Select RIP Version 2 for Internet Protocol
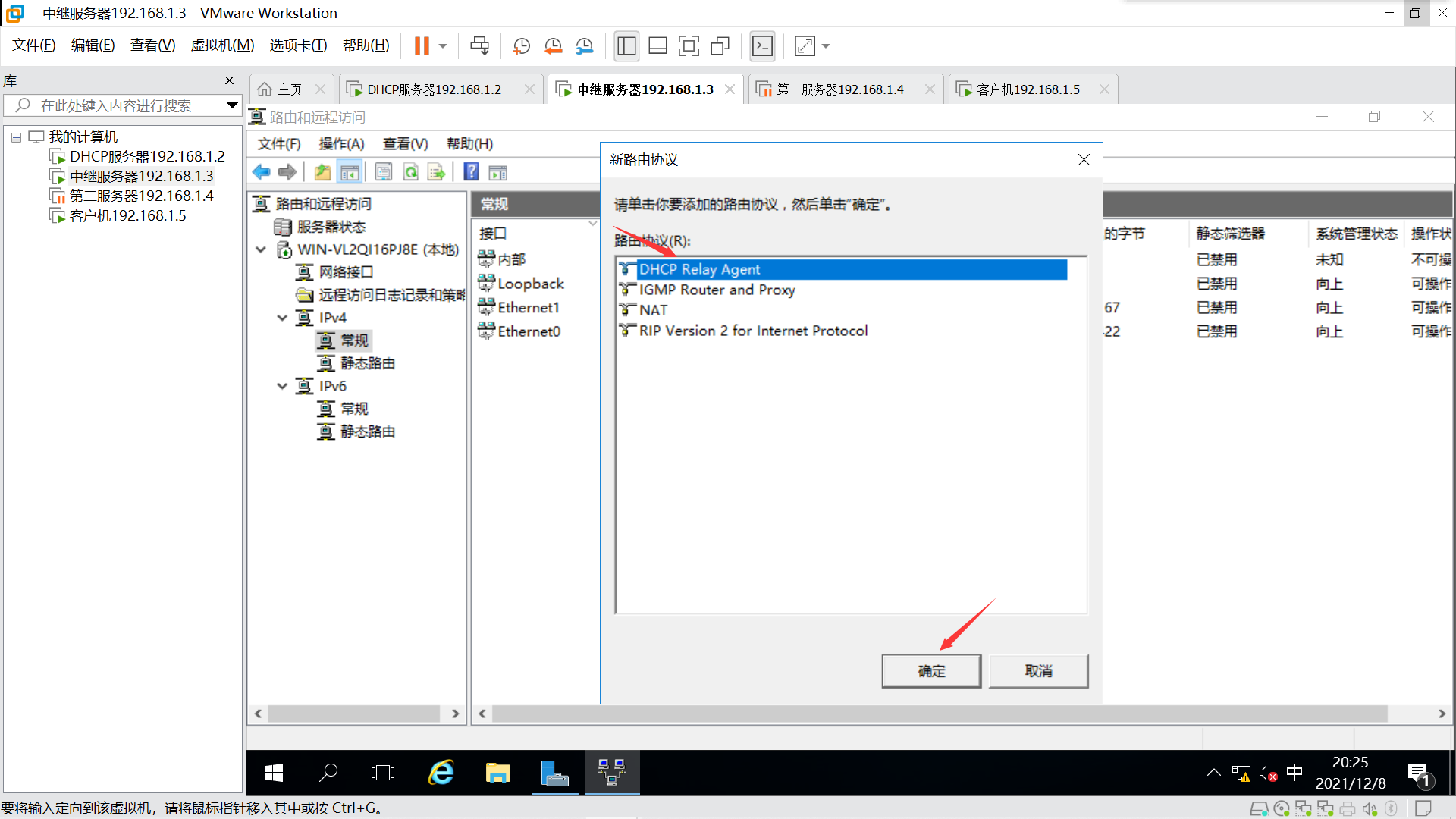The width and height of the screenshot is (1456, 819). point(752,331)
